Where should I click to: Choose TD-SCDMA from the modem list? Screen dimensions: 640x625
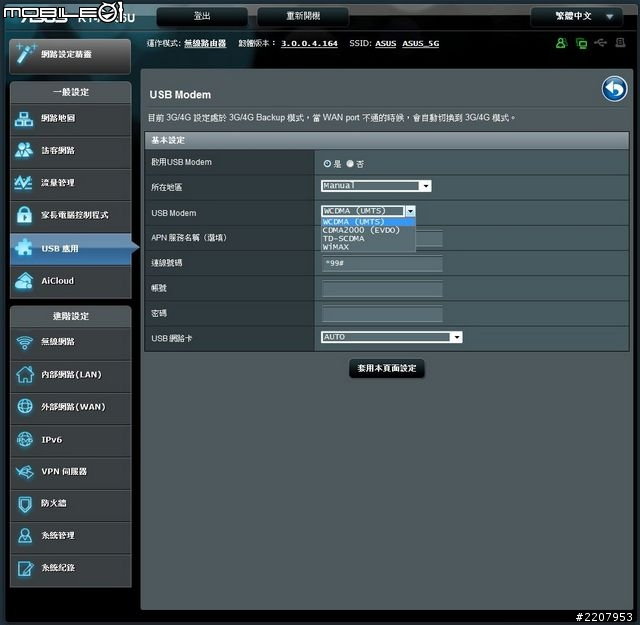point(345,238)
